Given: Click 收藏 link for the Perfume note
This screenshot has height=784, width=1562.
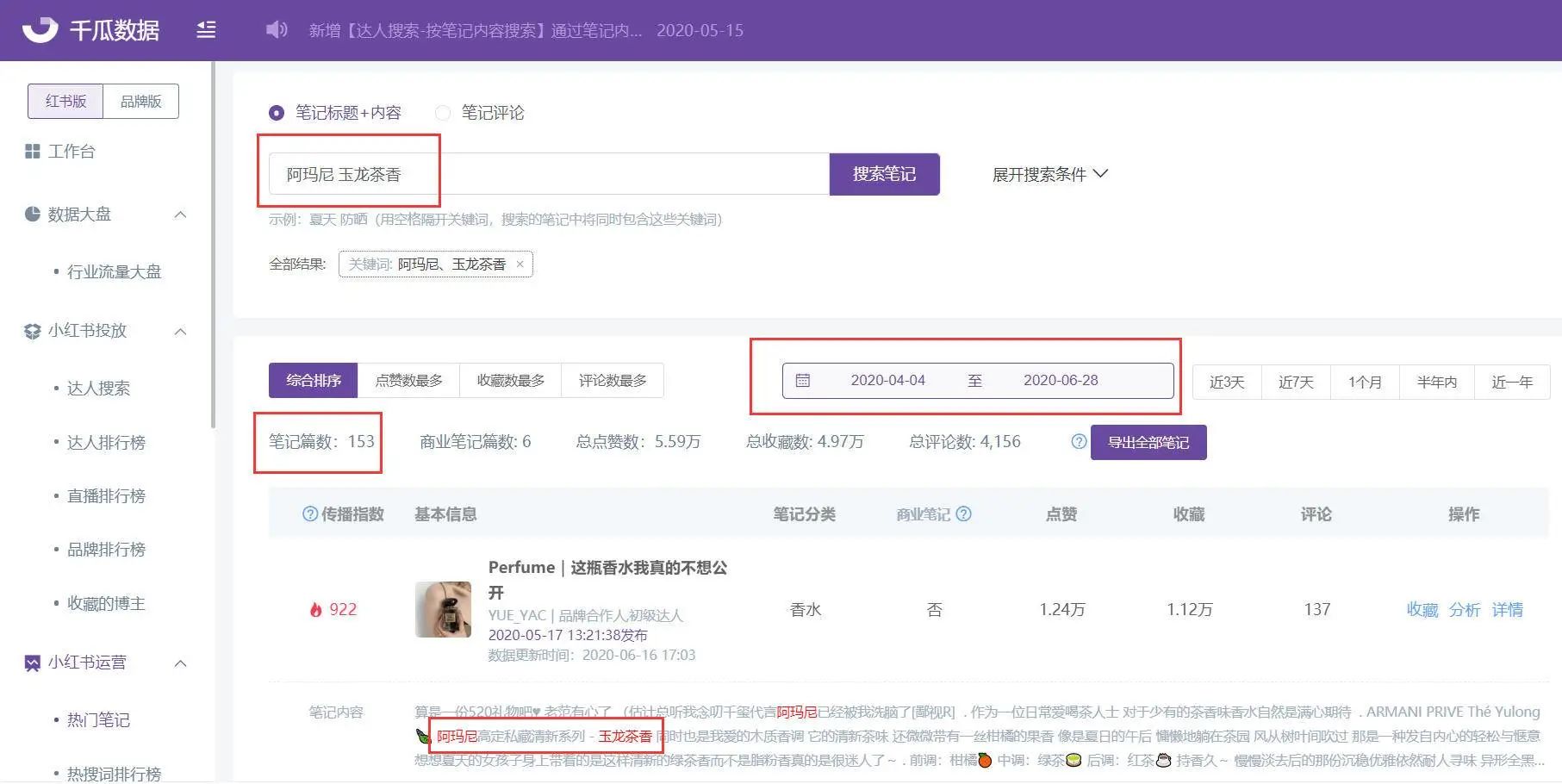Looking at the screenshot, I should tap(1422, 610).
